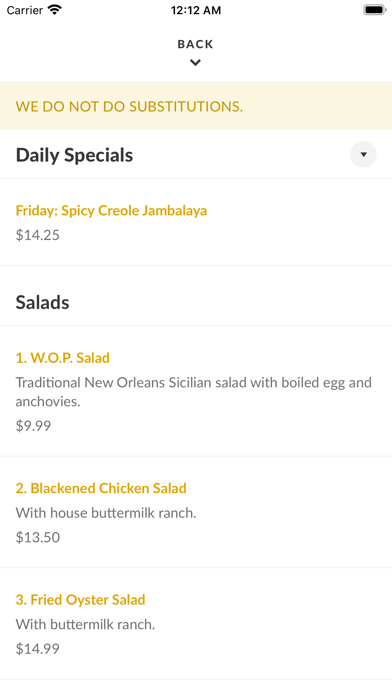This screenshot has width=392, height=696.
Task: Tap the $14.99 price
Action: [38, 649]
